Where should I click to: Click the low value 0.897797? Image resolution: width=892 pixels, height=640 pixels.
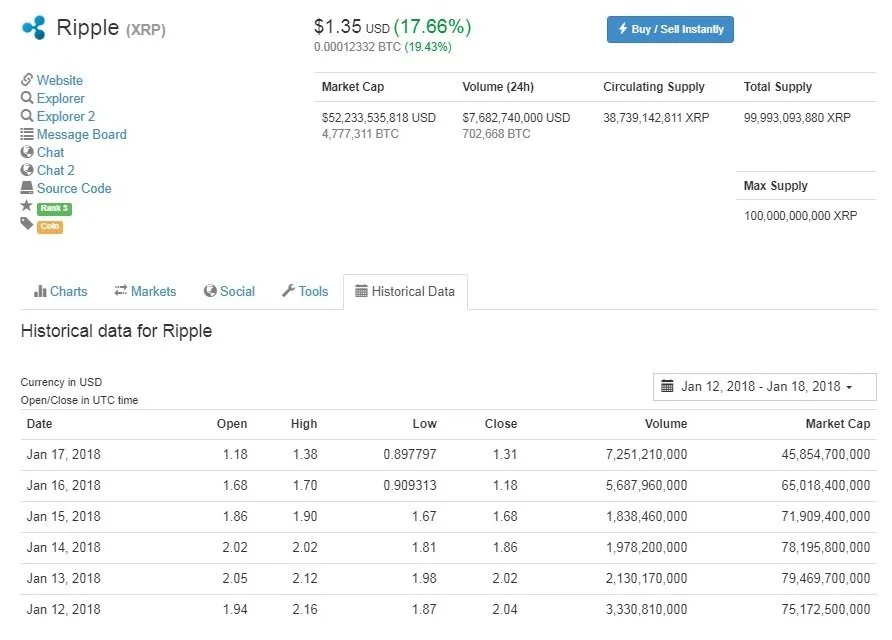click(410, 455)
